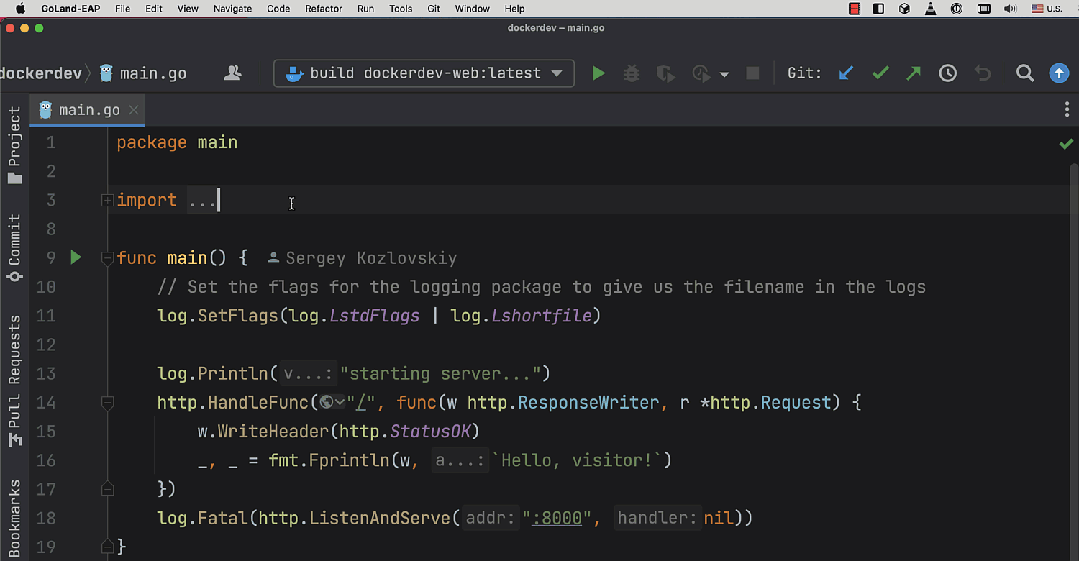This screenshot has height=561, width=1079.
Task: Run the selected build configuration
Action: coord(598,73)
